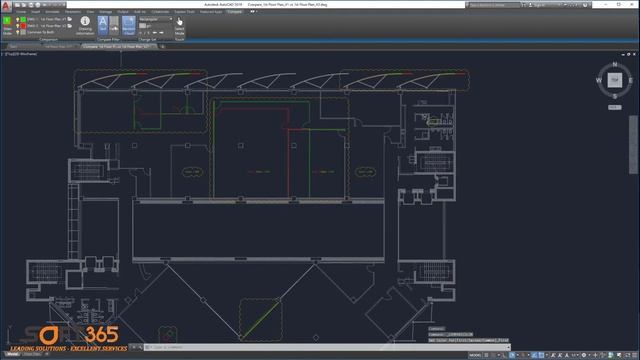640x360 pixels.
Task: Open the Insert ribbon tab
Action: point(36,12)
